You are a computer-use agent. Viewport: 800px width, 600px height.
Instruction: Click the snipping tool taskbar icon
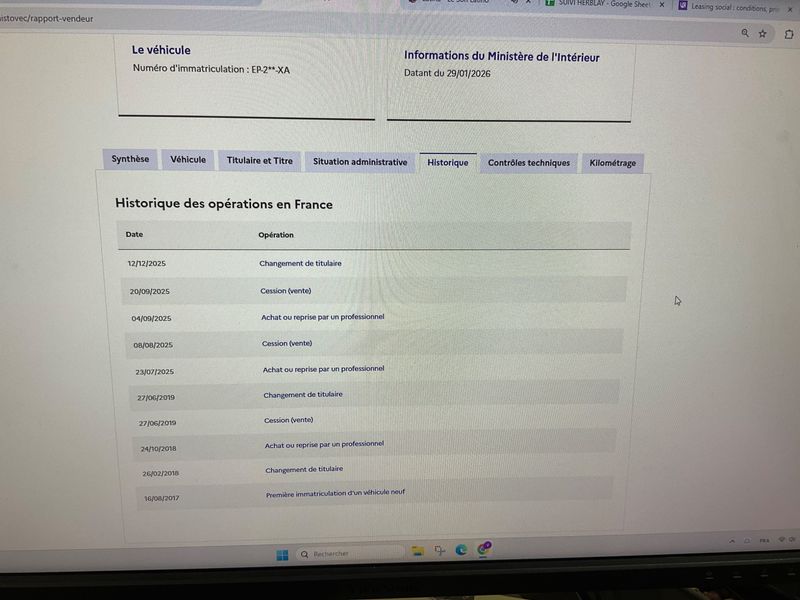pos(439,551)
